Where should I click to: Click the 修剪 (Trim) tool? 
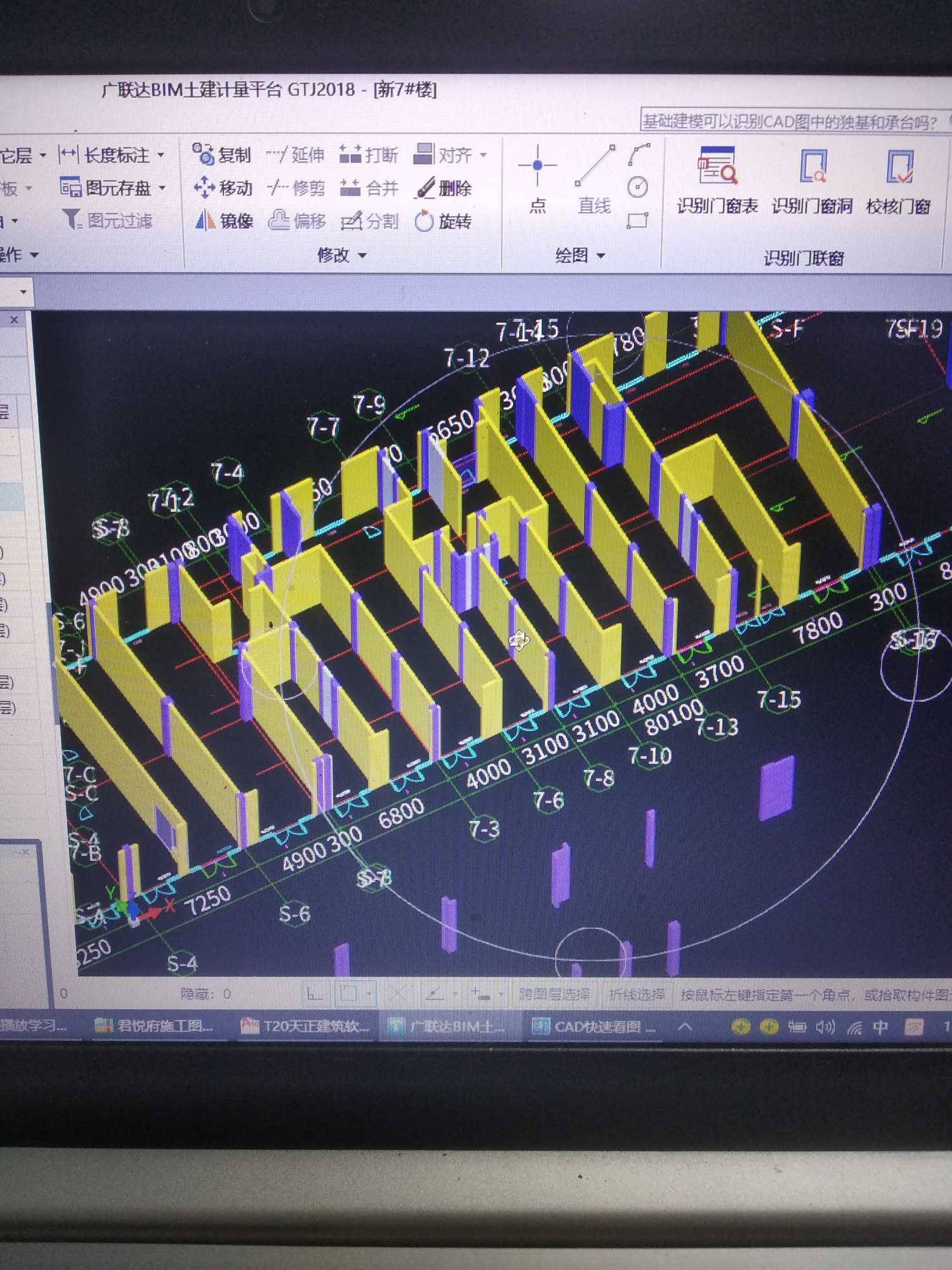click(296, 187)
